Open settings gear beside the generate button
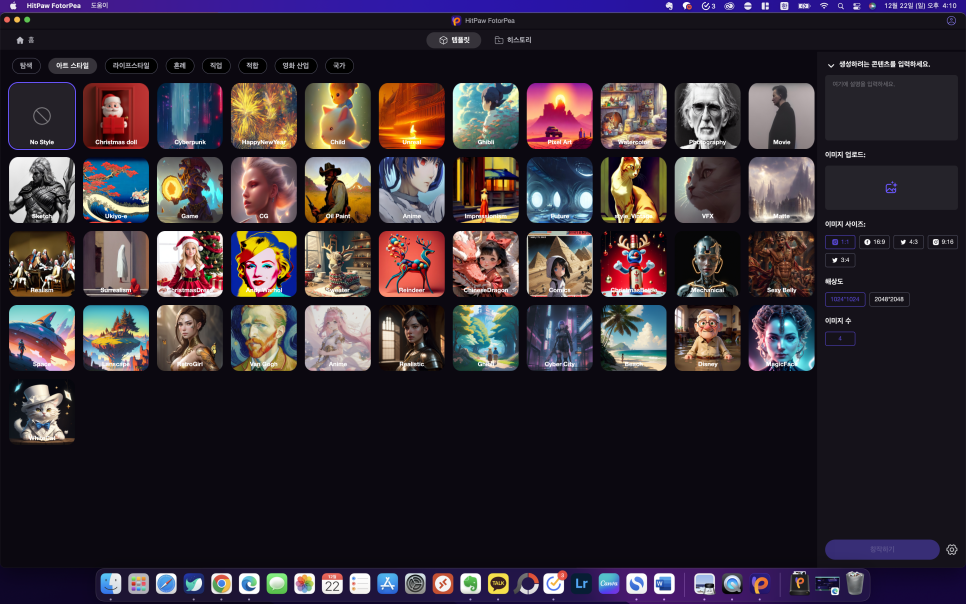Screen dimensions: 966x604 point(952,549)
